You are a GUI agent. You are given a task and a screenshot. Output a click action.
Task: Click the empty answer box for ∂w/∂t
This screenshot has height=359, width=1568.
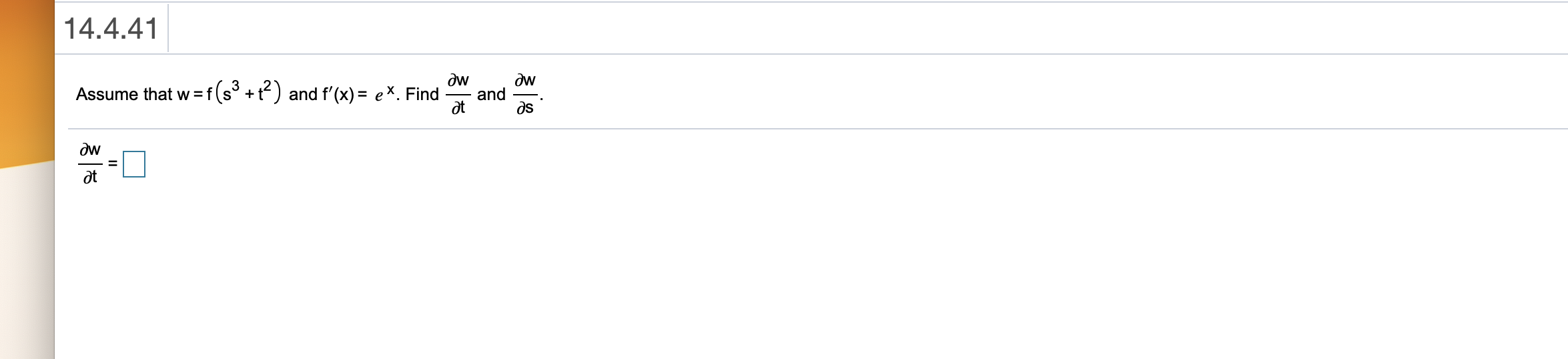[x=134, y=164]
